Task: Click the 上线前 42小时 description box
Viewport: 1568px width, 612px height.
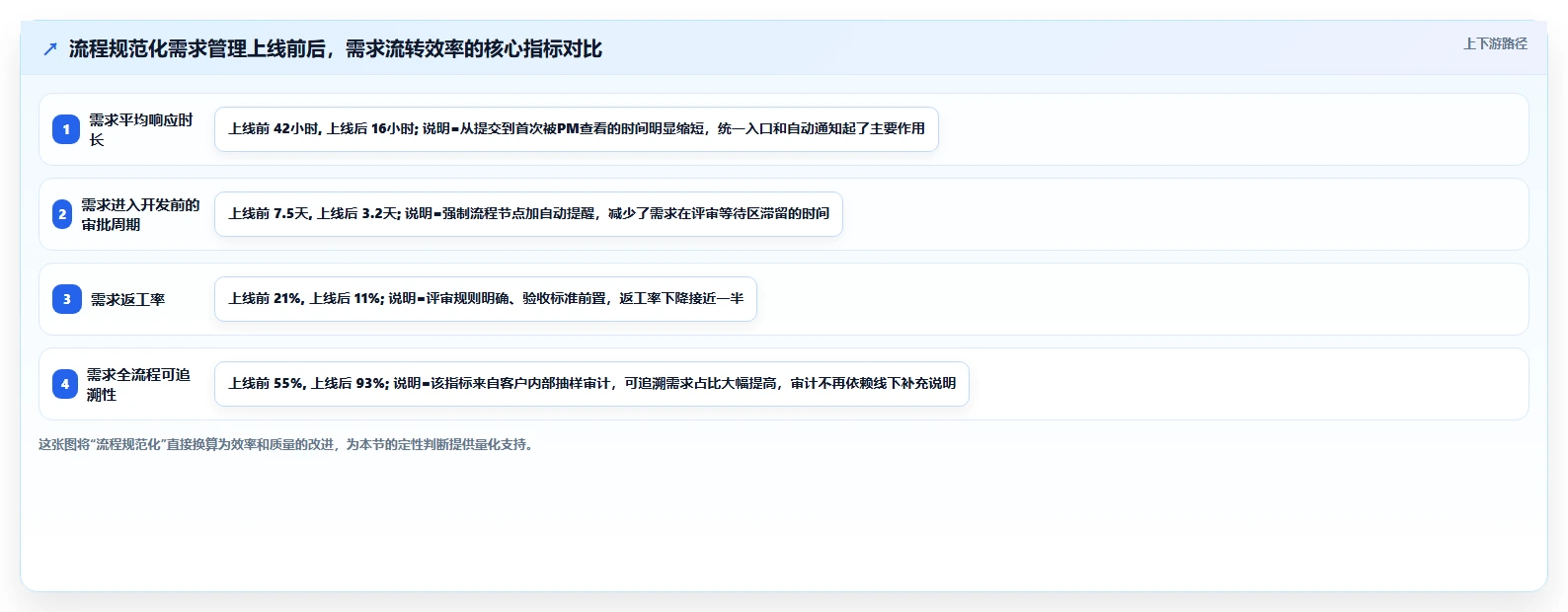Action: tap(577, 129)
